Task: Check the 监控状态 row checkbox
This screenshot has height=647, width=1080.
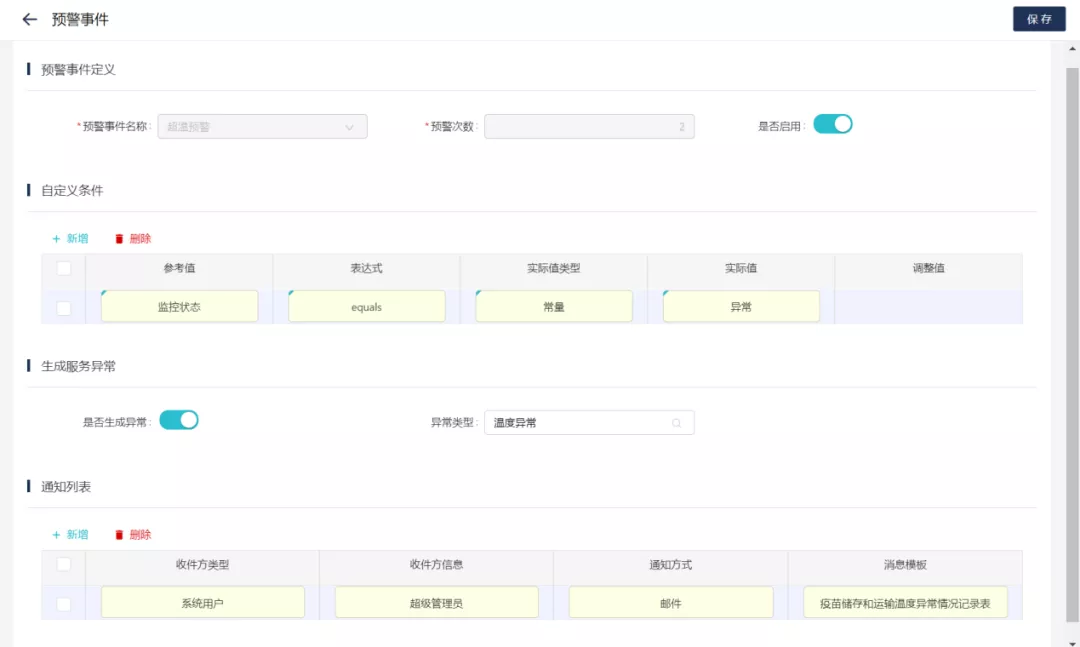Action: pyautogui.click(x=64, y=308)
